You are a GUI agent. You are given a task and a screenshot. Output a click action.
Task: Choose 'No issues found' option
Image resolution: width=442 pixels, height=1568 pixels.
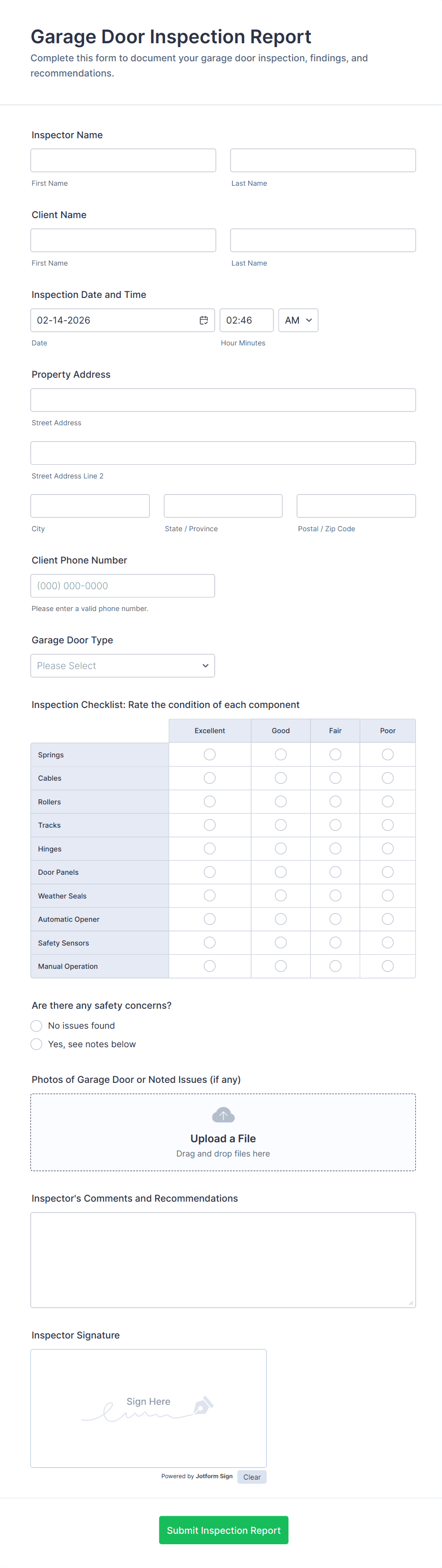click(37, 1026)
